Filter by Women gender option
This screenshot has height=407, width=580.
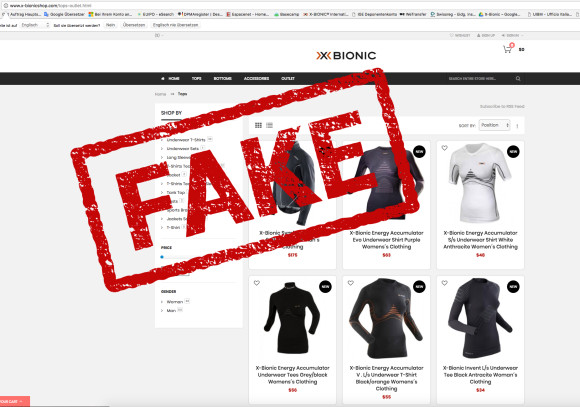[175, 302]
